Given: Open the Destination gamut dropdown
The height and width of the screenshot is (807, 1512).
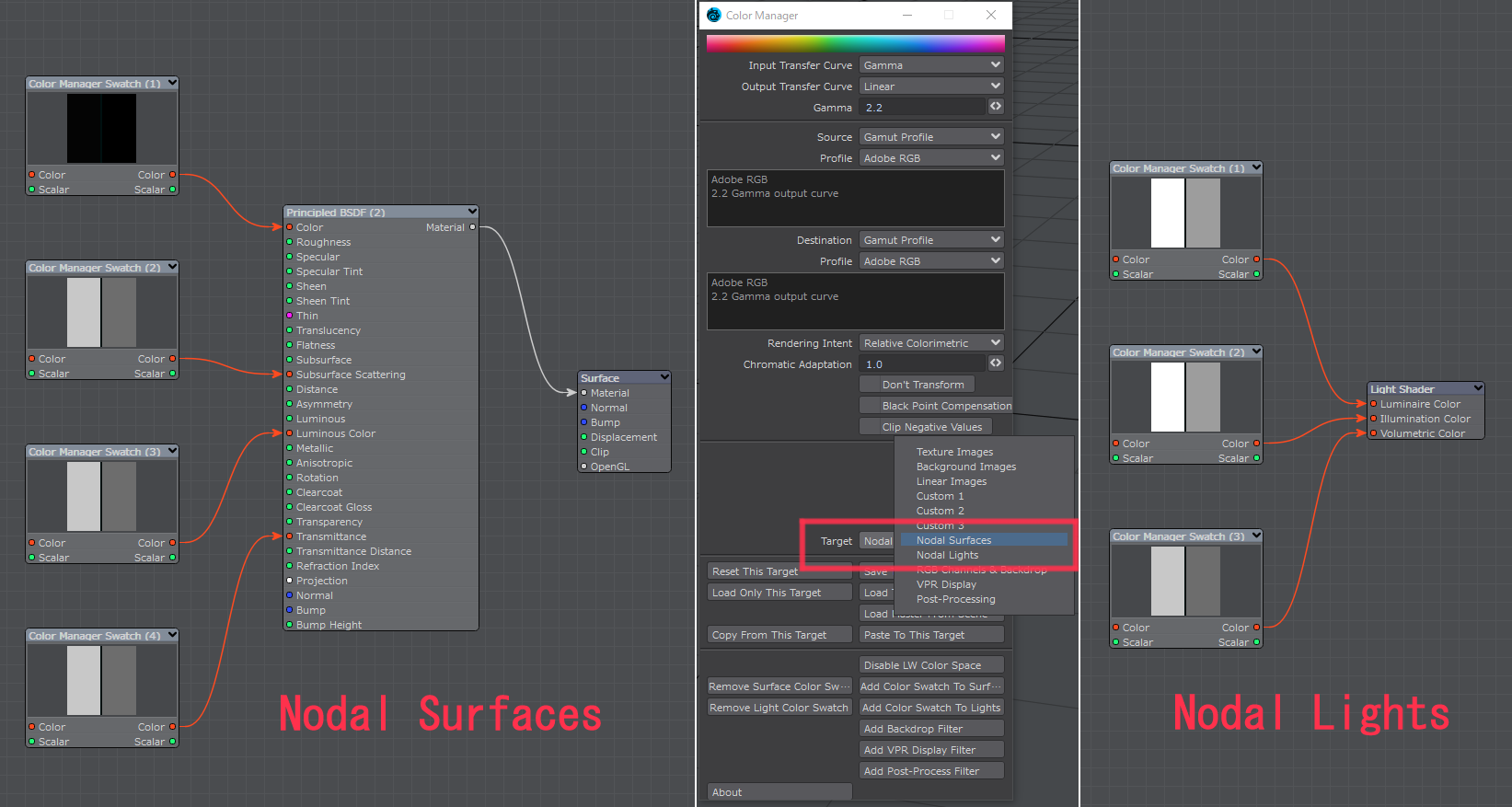Looking at the screenshot, I should pyautogui.click(x=931, y=240).
